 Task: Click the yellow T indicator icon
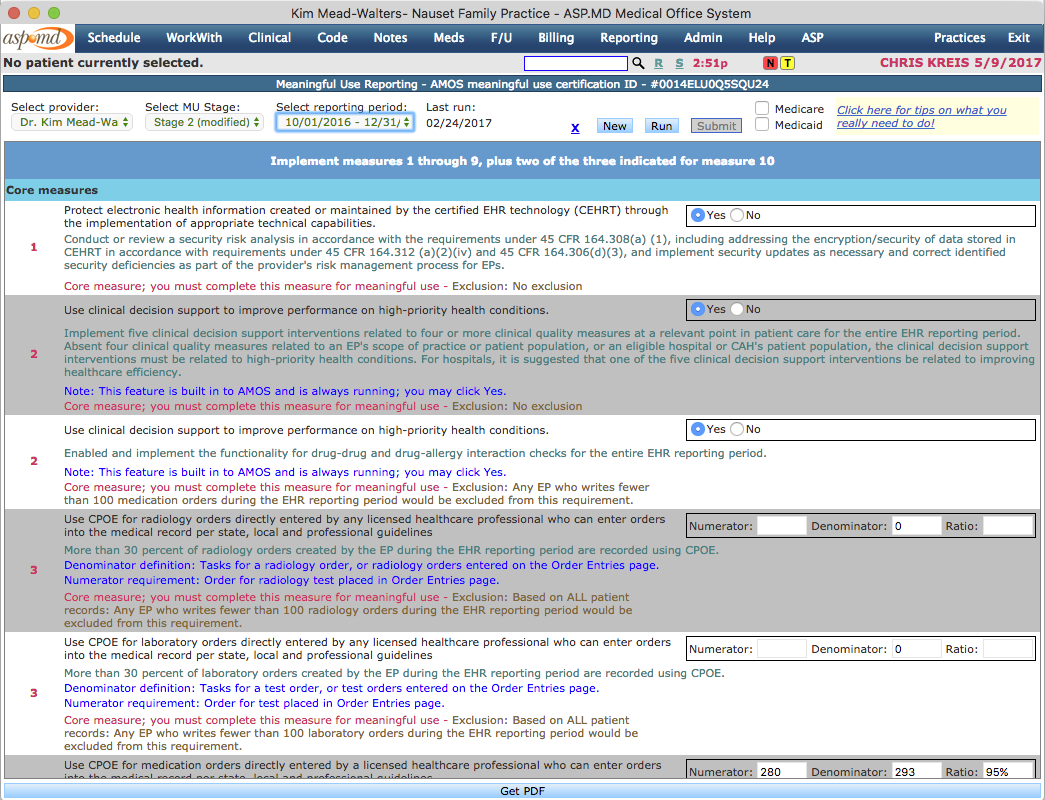click(787, 63)
